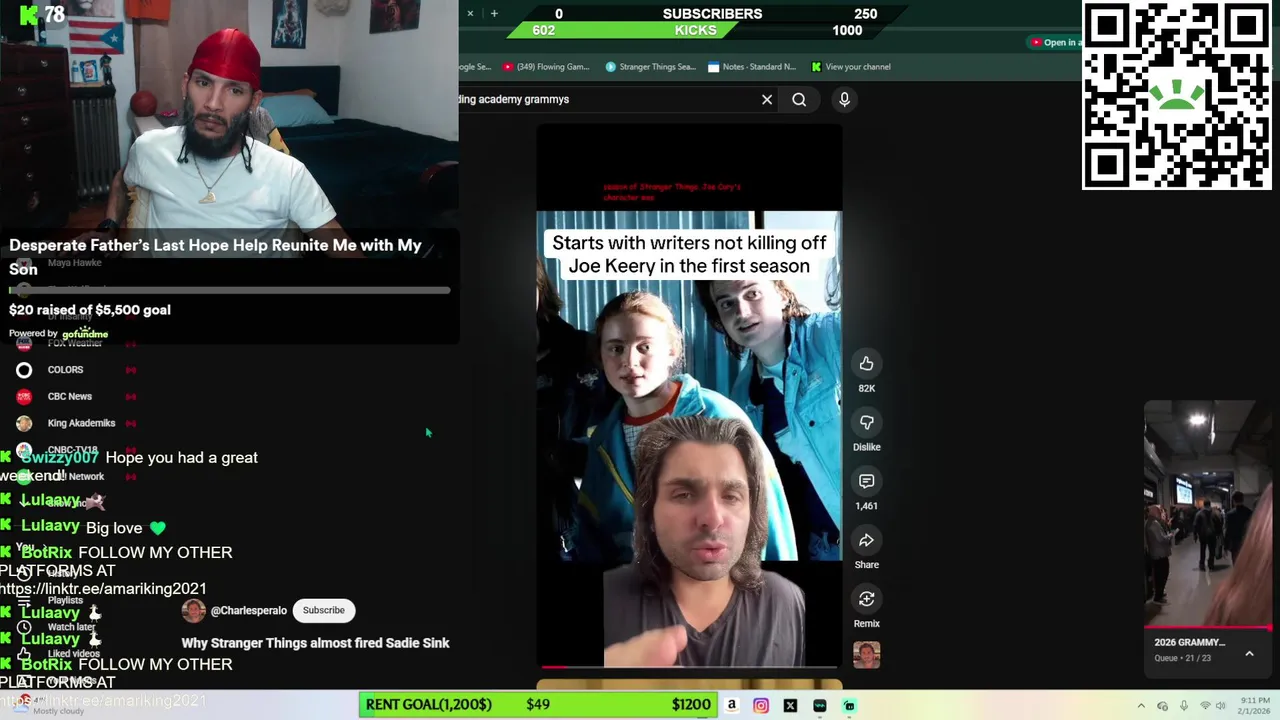
Task: Remix this short
Action: tap(866, 599)
